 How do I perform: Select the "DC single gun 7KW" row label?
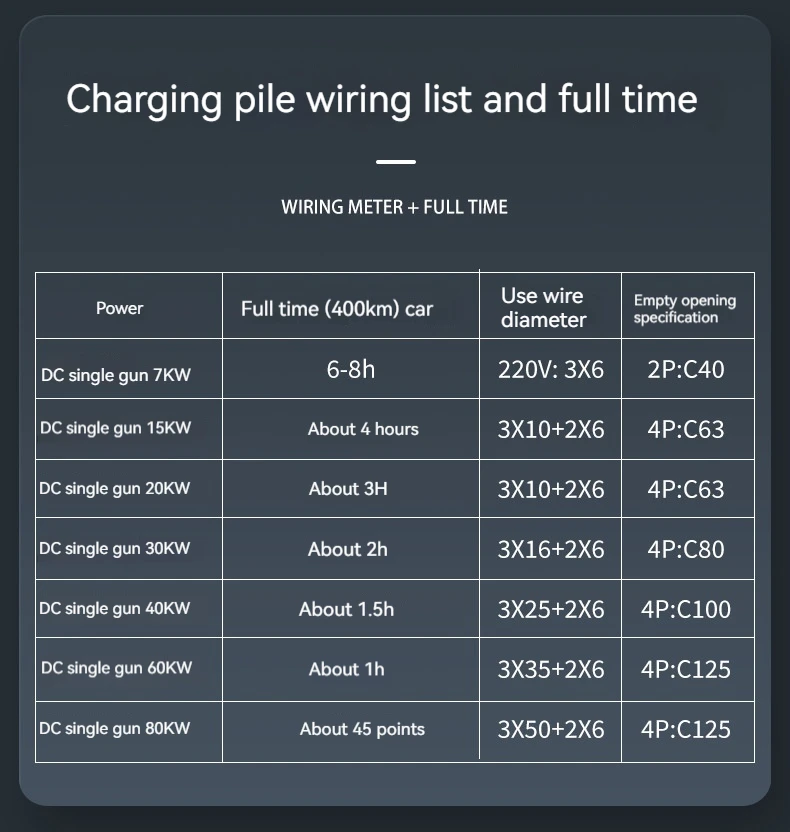tap(115, 376)
